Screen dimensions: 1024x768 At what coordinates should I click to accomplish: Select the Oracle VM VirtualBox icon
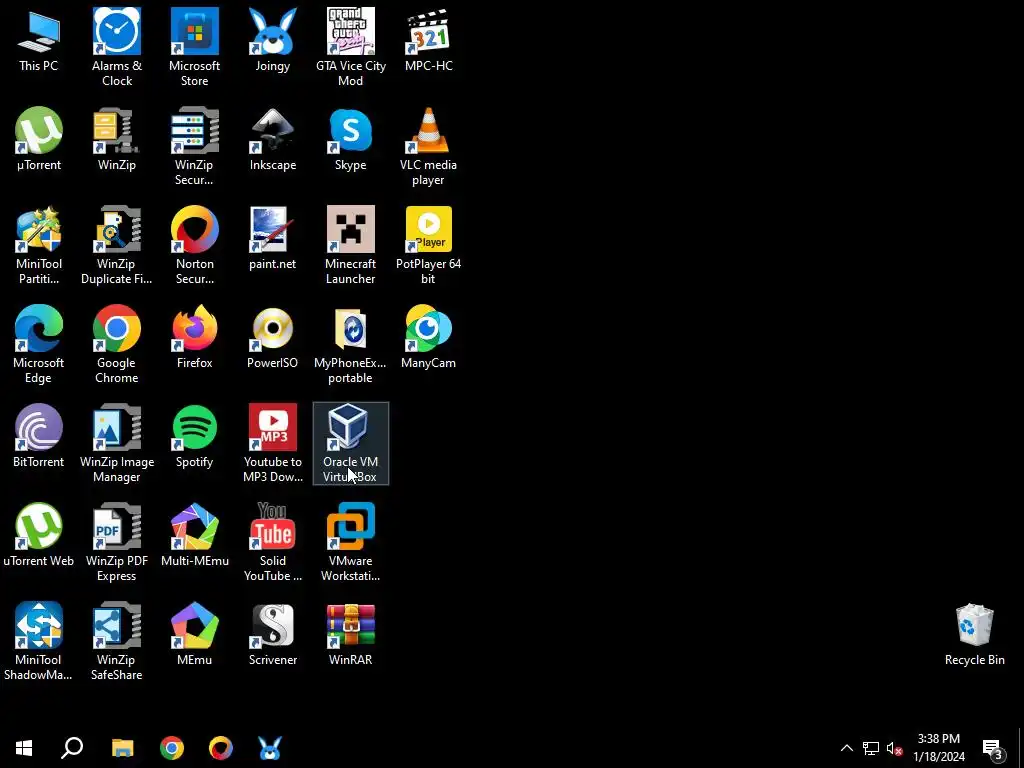(x=351, y=443)
